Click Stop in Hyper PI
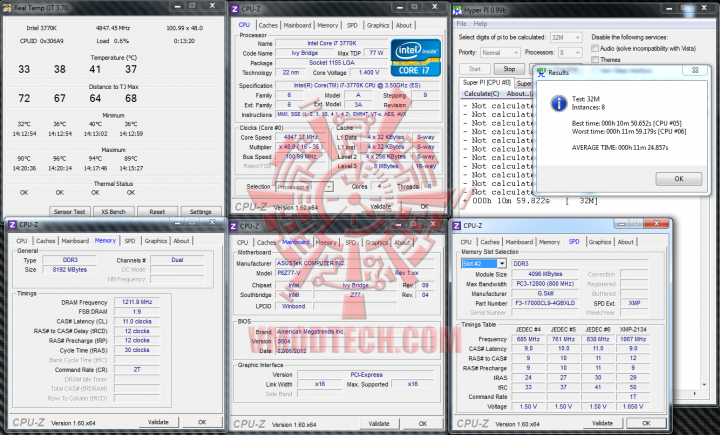This screenshot has height=435, width=720. pyautogui.click(x=509, y=69)
